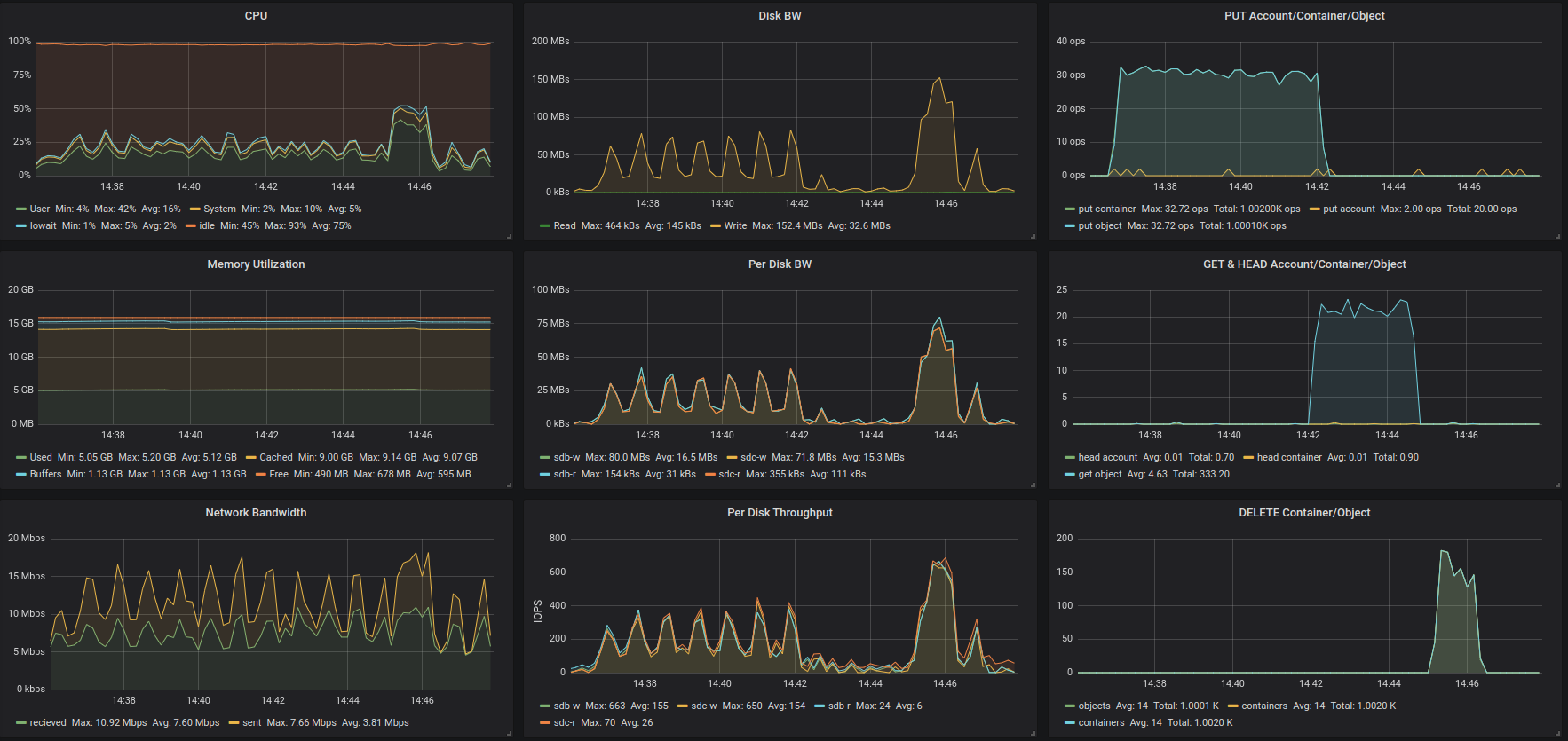The image size is (1568, 741).
Task: Toggle the objects series in DELETE legend
Action: click(x=1094, y=706)
